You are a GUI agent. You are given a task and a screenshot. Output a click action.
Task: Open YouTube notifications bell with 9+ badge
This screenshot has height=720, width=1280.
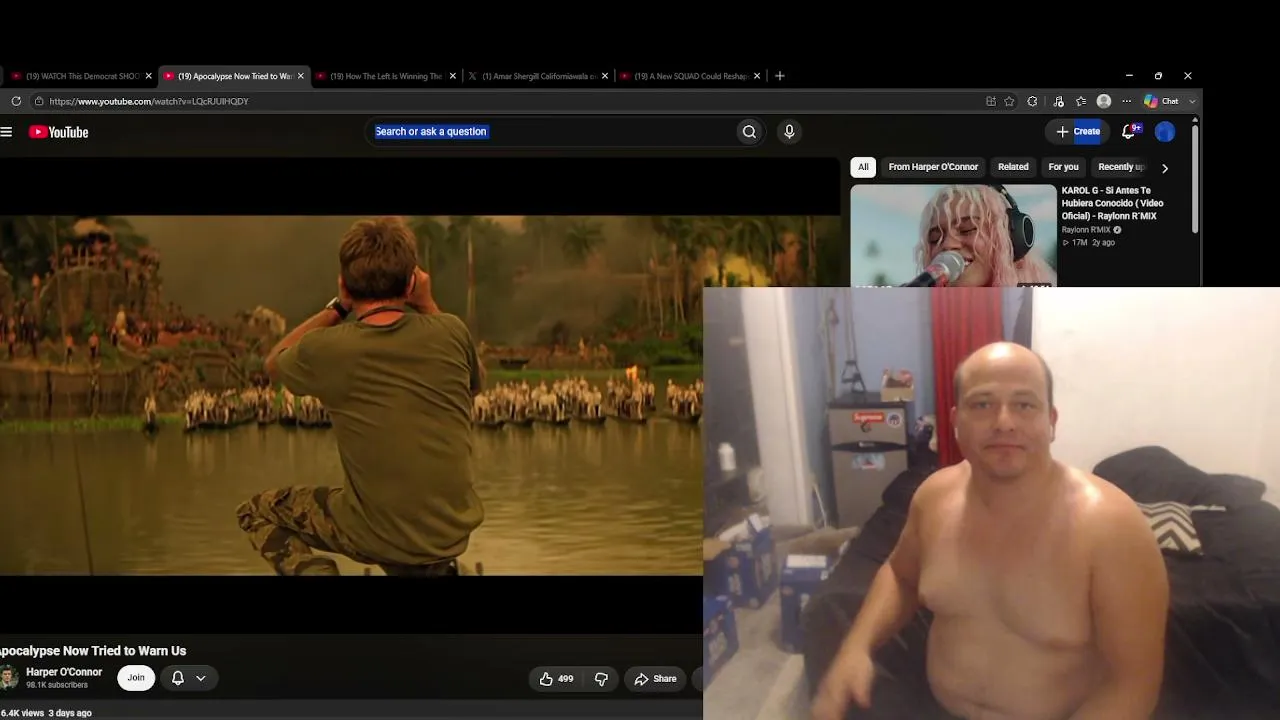pos(1130,131)
